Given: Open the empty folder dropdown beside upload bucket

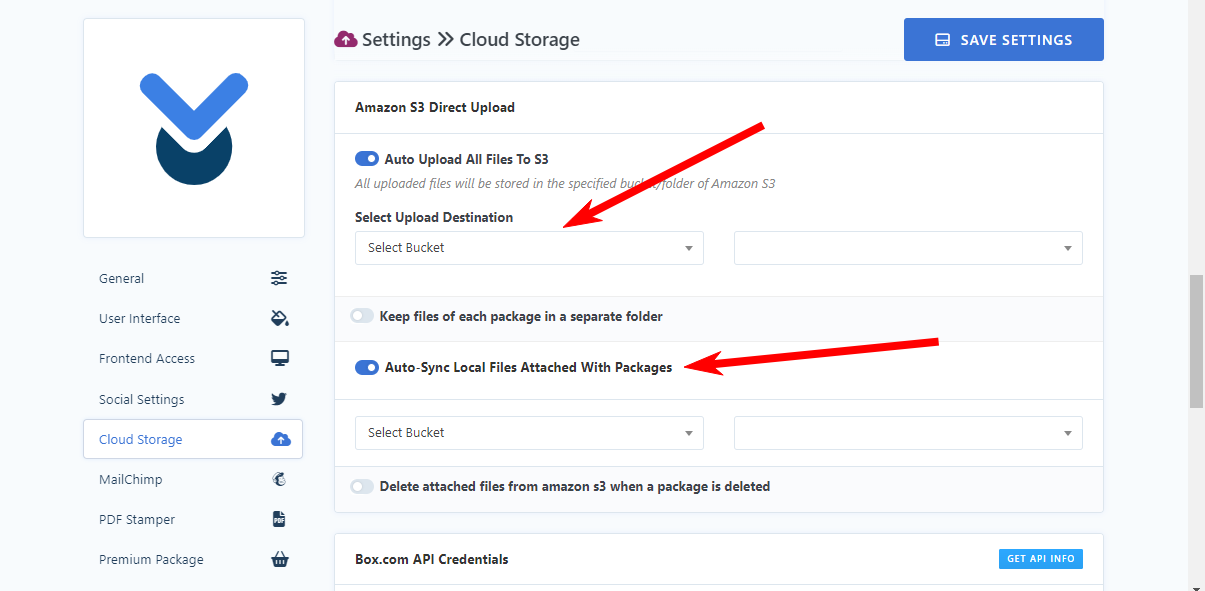Looking at the screenshot, I should click(x=908, y=248).
